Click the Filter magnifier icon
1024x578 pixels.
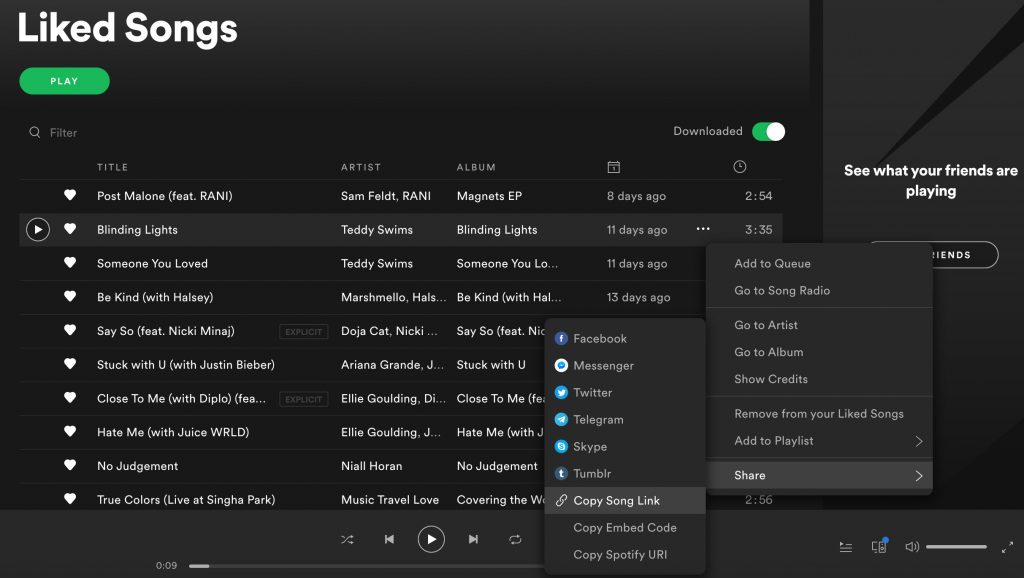(x=35, y=132)
